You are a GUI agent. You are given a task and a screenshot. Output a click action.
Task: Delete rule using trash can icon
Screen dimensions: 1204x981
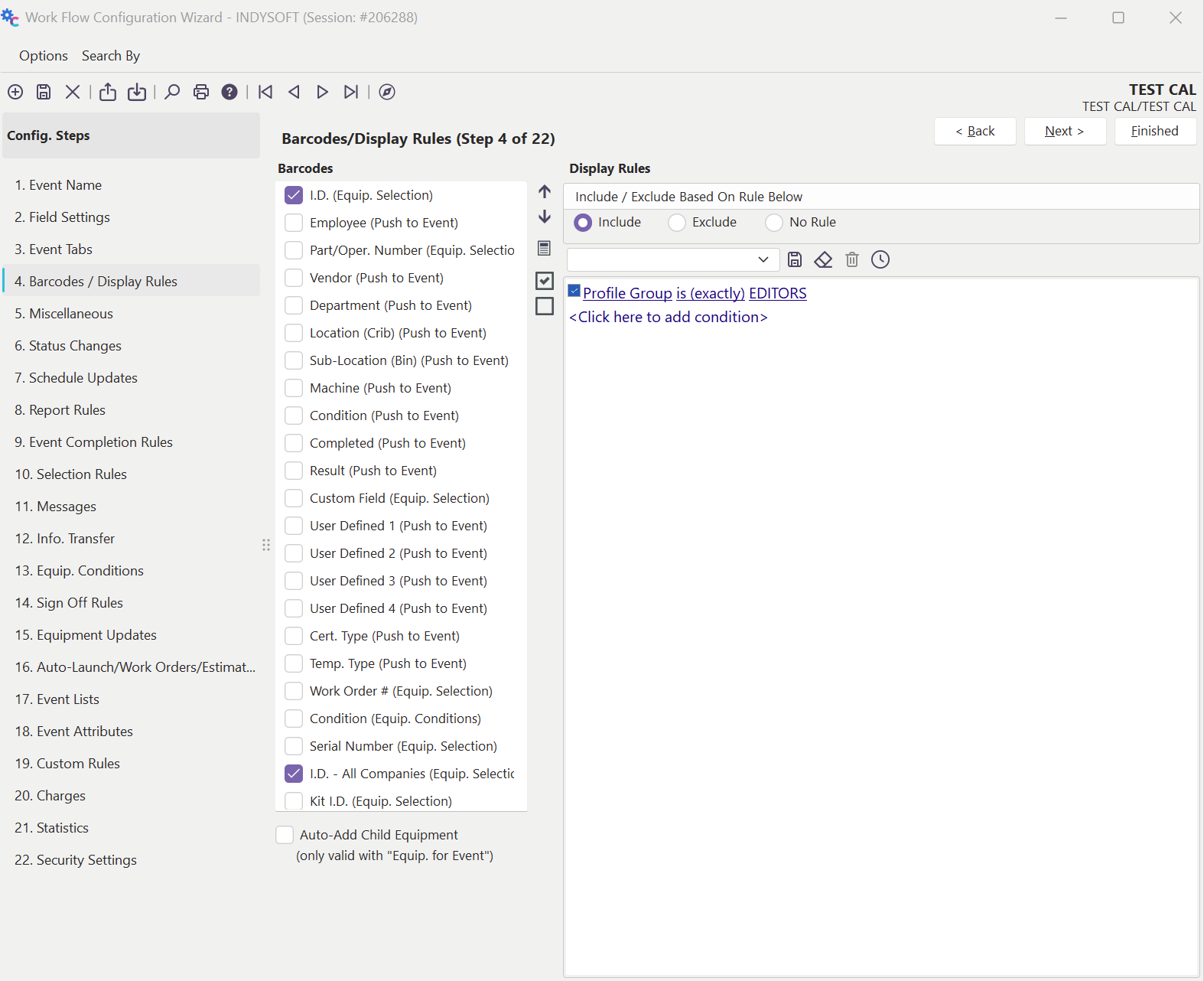click(852, 260)
